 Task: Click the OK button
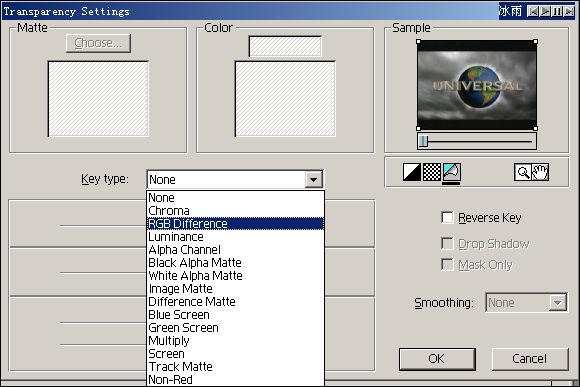pyautogui.click(x=437, y=359)
